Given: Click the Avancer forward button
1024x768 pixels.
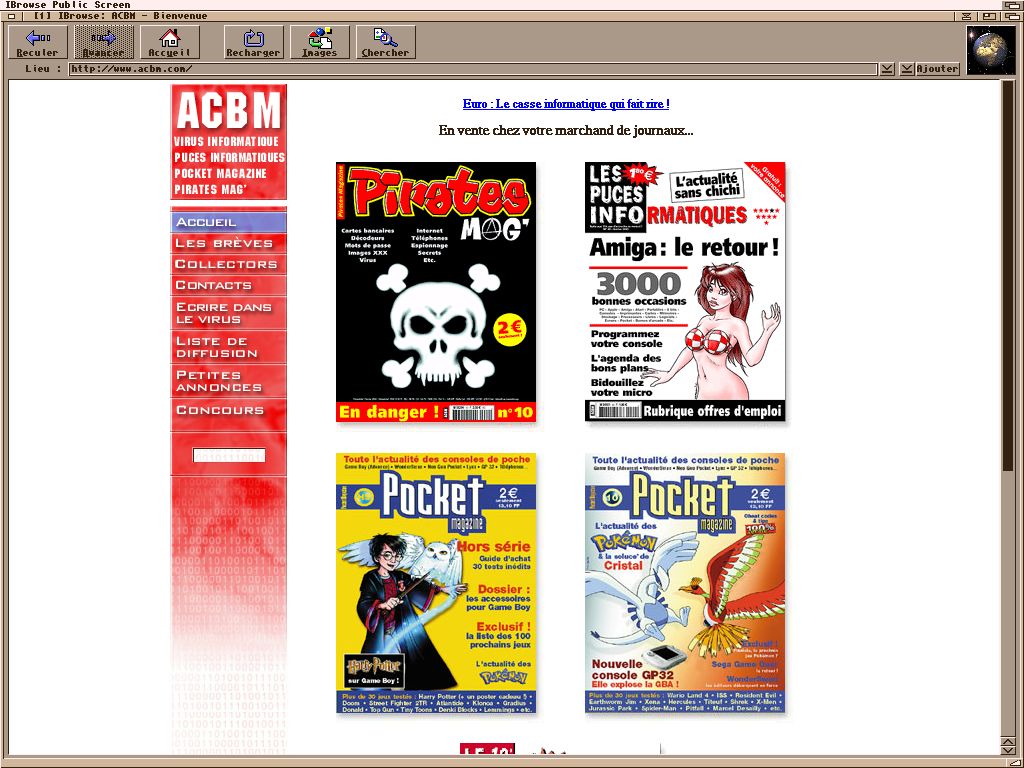Looking at the screenshot, I should point(103,42).
